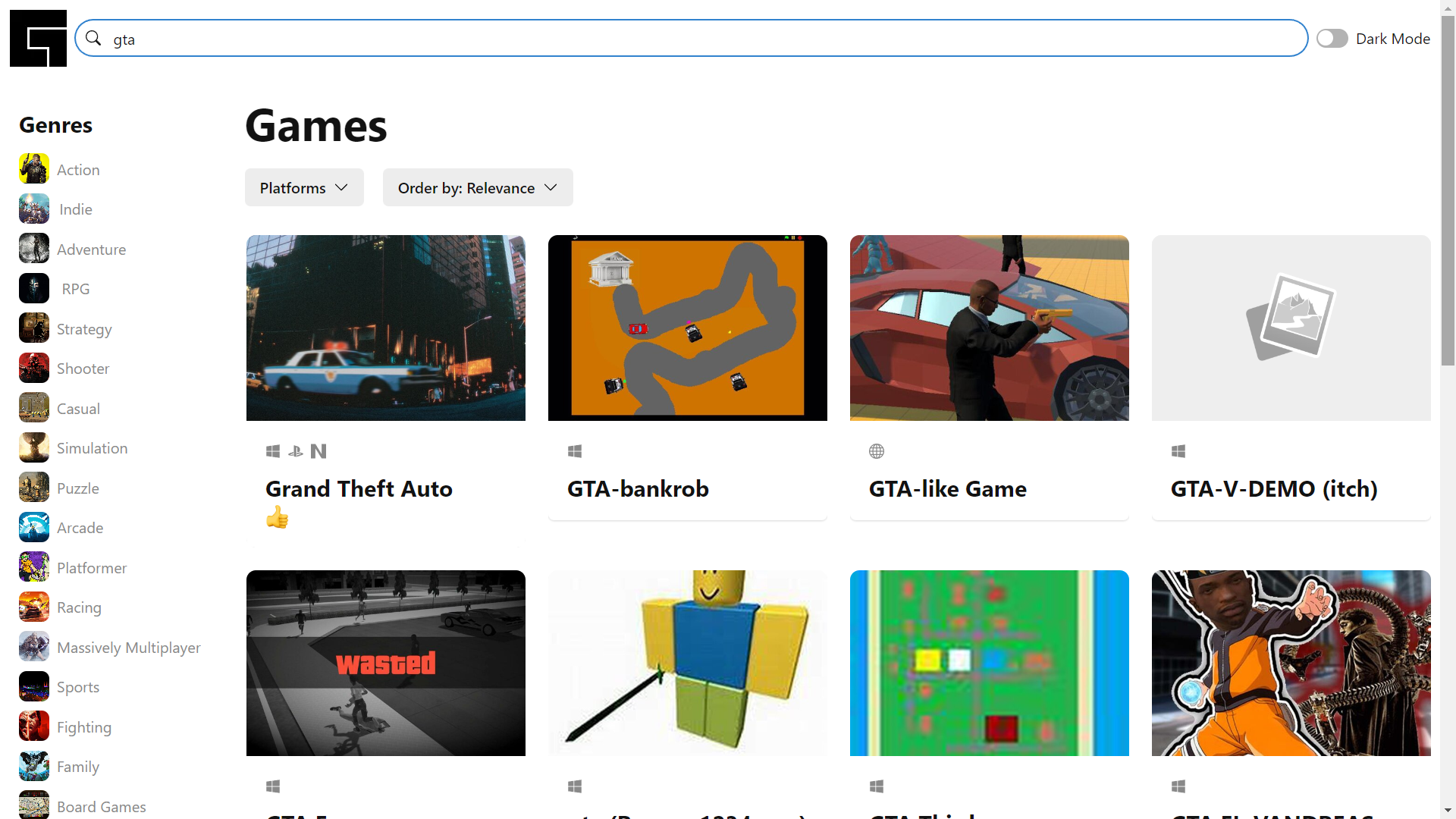The height and width of the screenshot is (819, 1456).
Task: Click the thumbs-up emoji under Grand Theft Auto
Action: point(277,518)
